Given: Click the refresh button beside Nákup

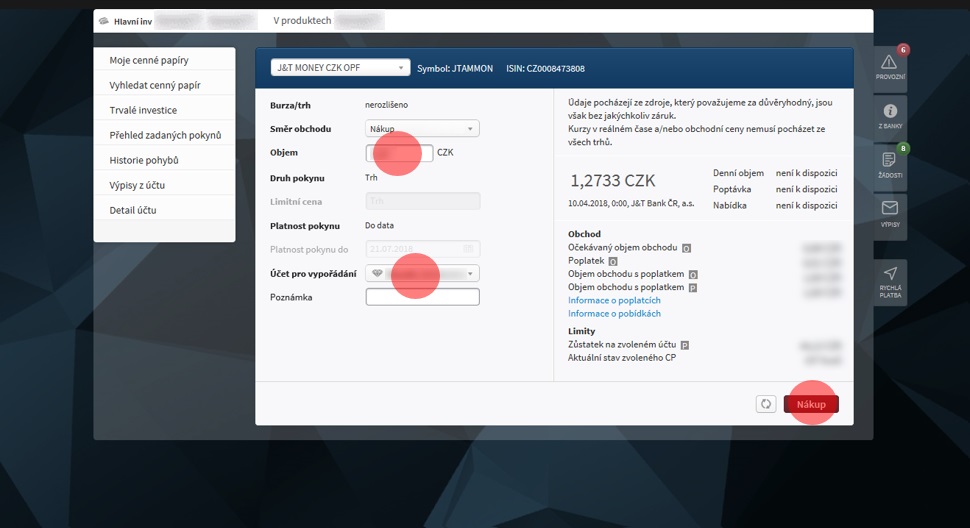Looking at the screenshot, I should click(x=765, y=404).
